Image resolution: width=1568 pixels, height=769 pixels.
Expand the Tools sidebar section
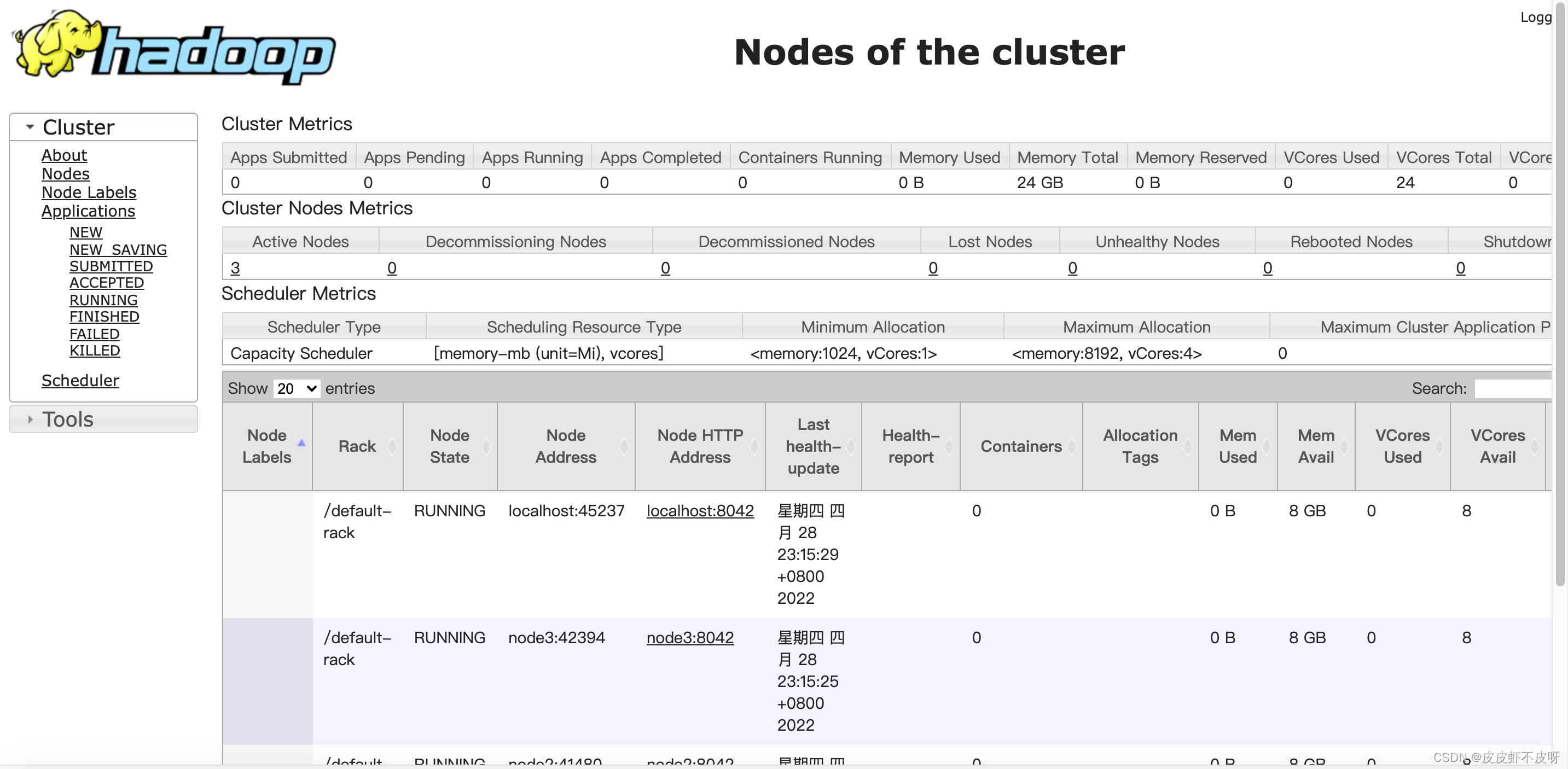103,419
